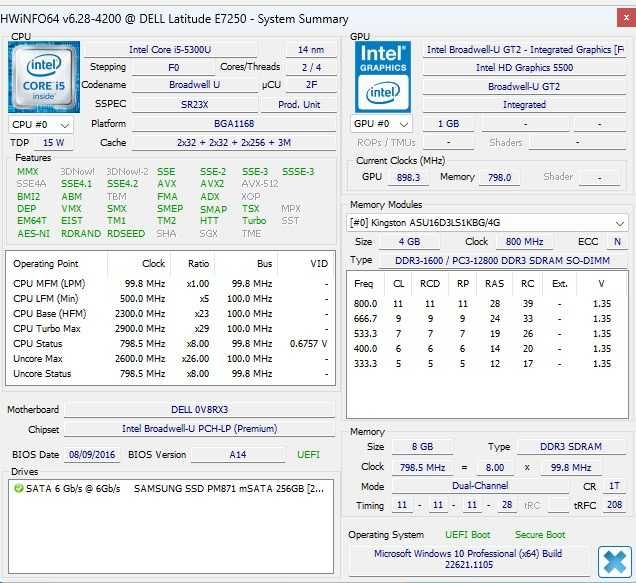Viewport: 636px width, 583px height.
Task: Click the Turbo feature label
Action: tap(254, 221)
